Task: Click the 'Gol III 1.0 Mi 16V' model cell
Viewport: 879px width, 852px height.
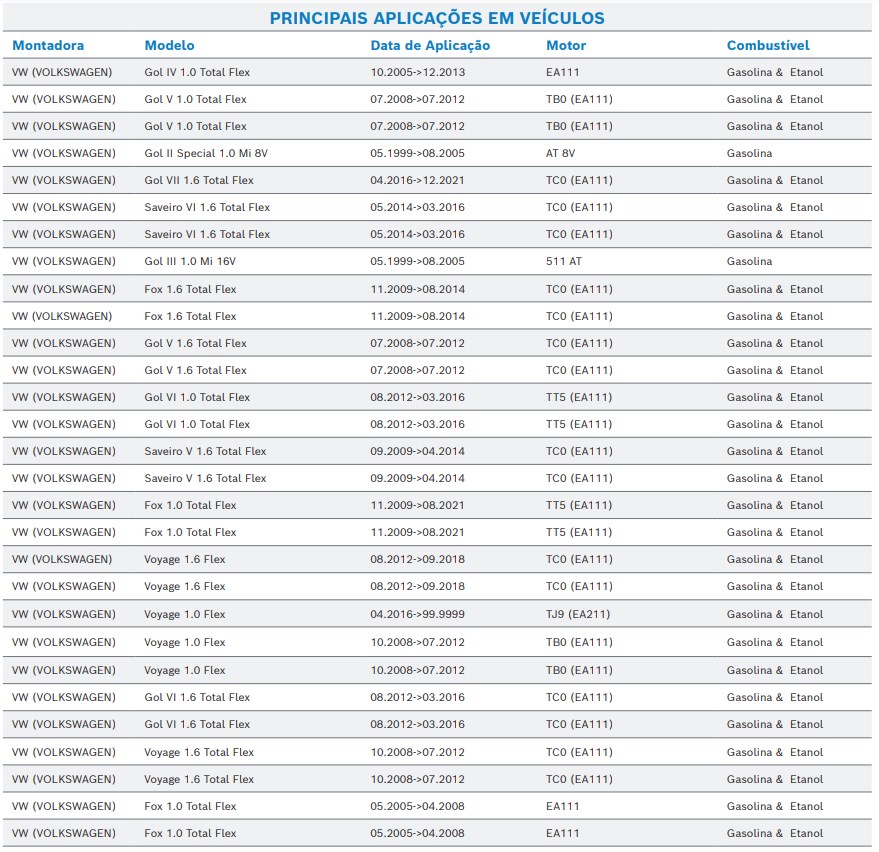Action: click(x=190, y=261)
